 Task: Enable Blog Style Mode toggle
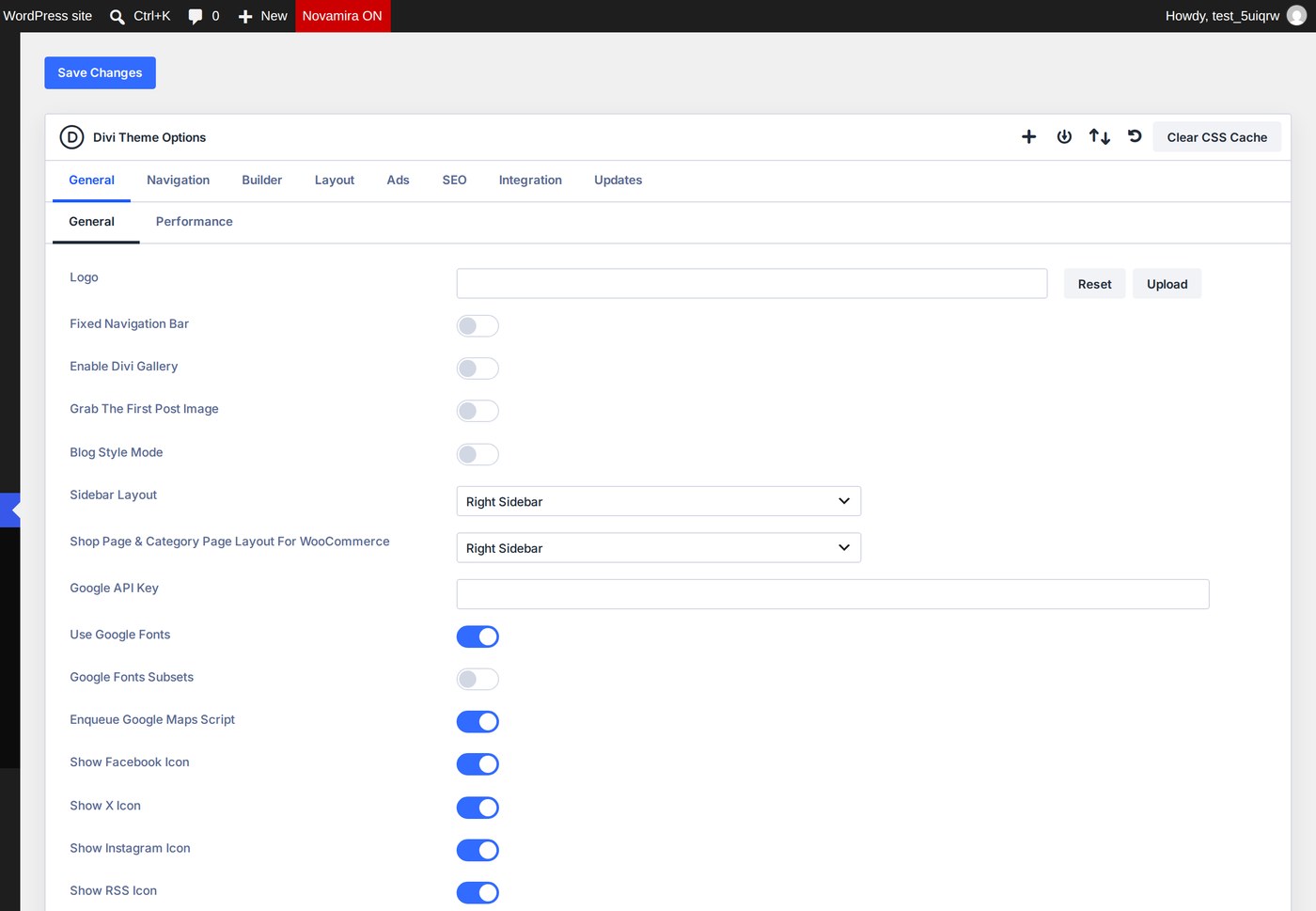(x=478, y=454)
